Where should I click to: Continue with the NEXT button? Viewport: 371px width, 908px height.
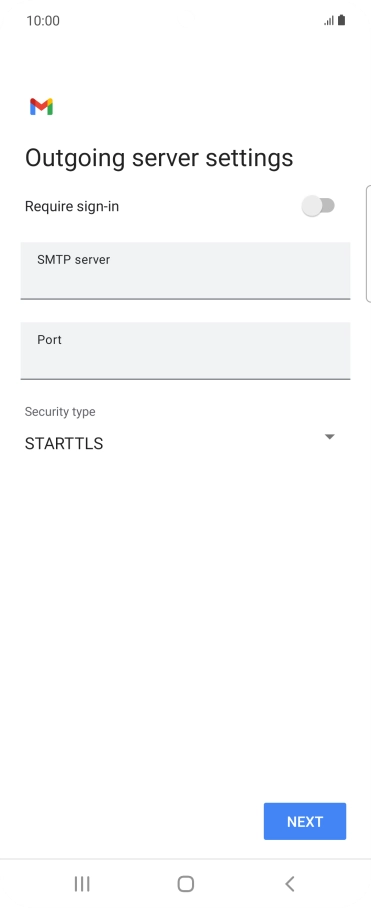coord(305,821)
